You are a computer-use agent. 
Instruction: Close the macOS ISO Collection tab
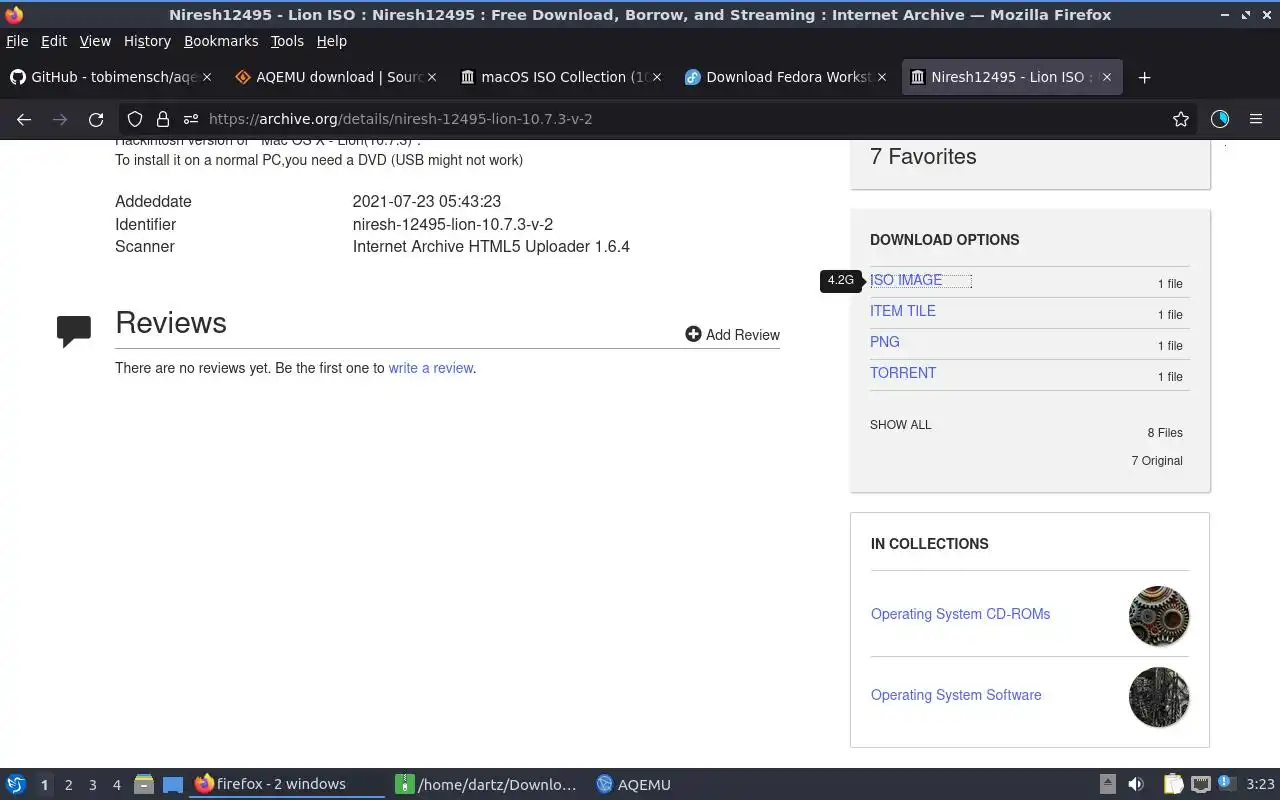click(657, 77)
